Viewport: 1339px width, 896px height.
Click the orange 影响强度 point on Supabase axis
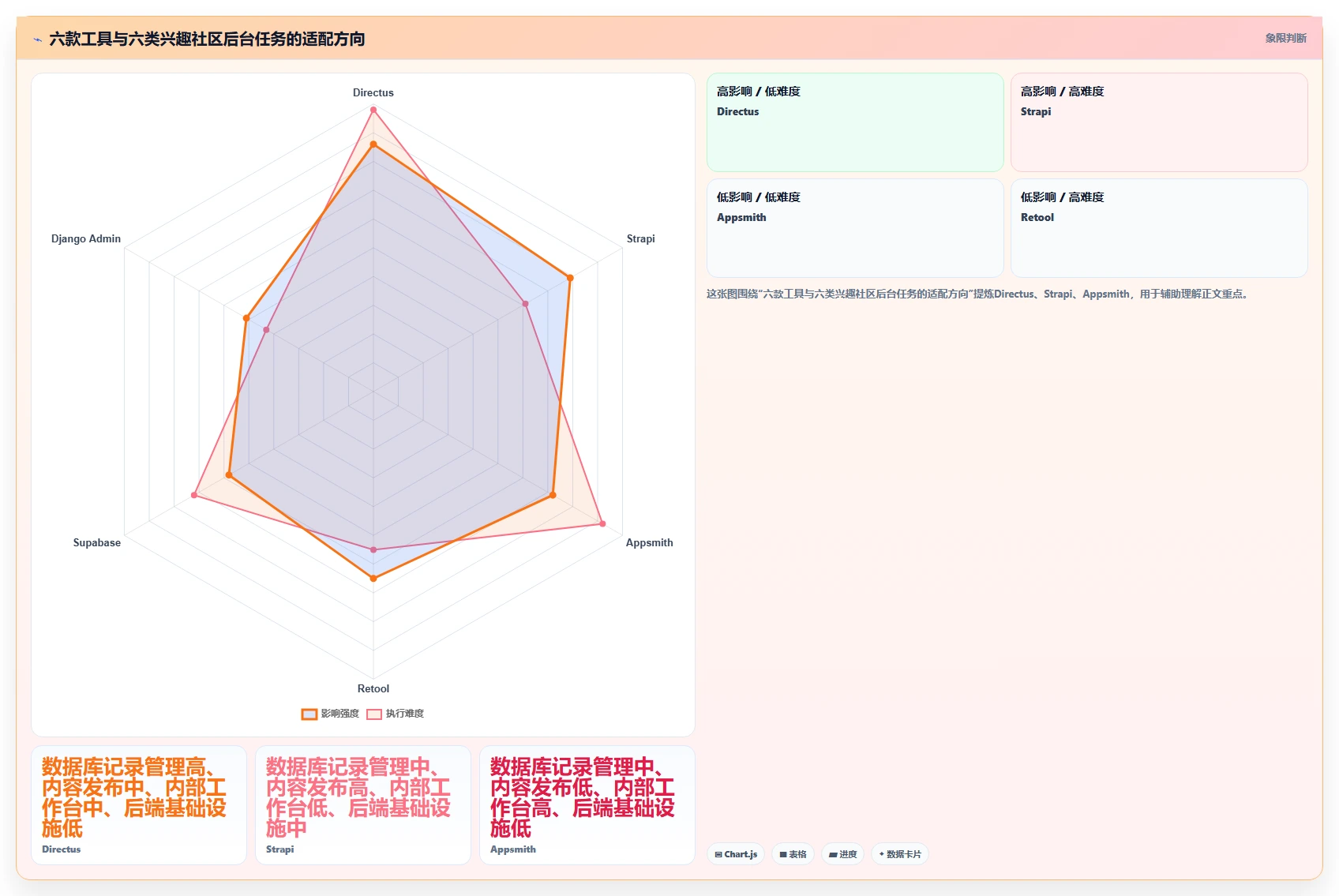click(x=229, y=475)
